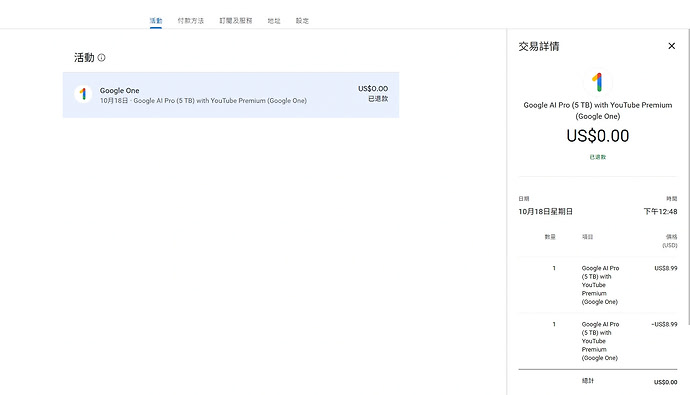Click the details panel vertical scrollbar
Viewport: 690px width, 395px height.
688,176
